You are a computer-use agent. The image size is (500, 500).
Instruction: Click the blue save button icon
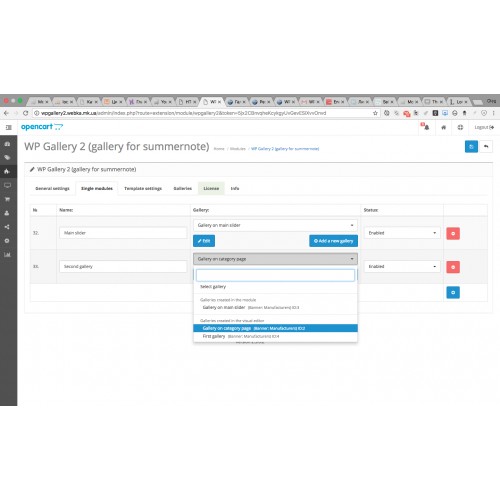pyautogui.click(x=471, y=147)
